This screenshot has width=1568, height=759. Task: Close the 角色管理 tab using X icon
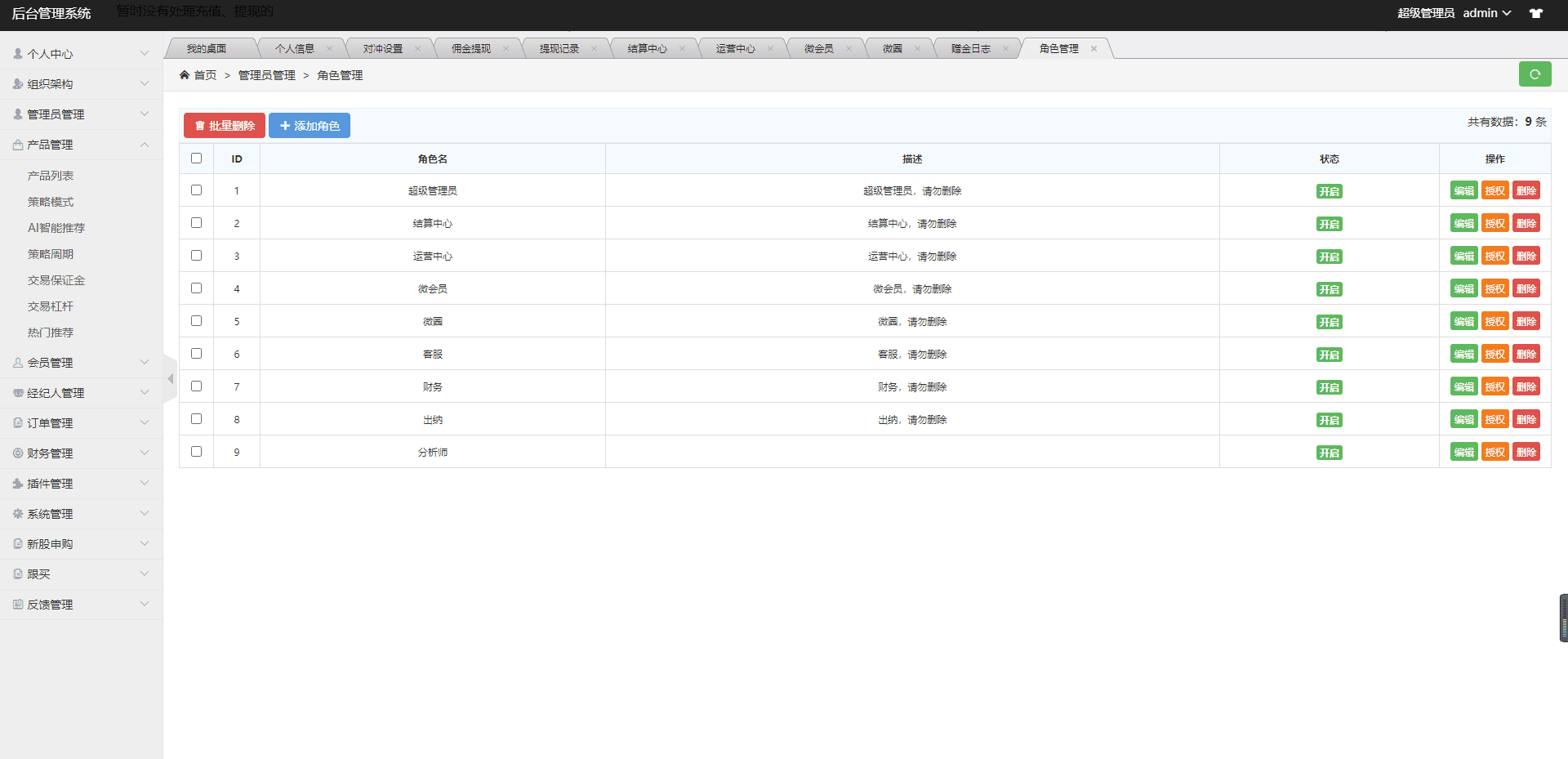[x=1094, y=49]
